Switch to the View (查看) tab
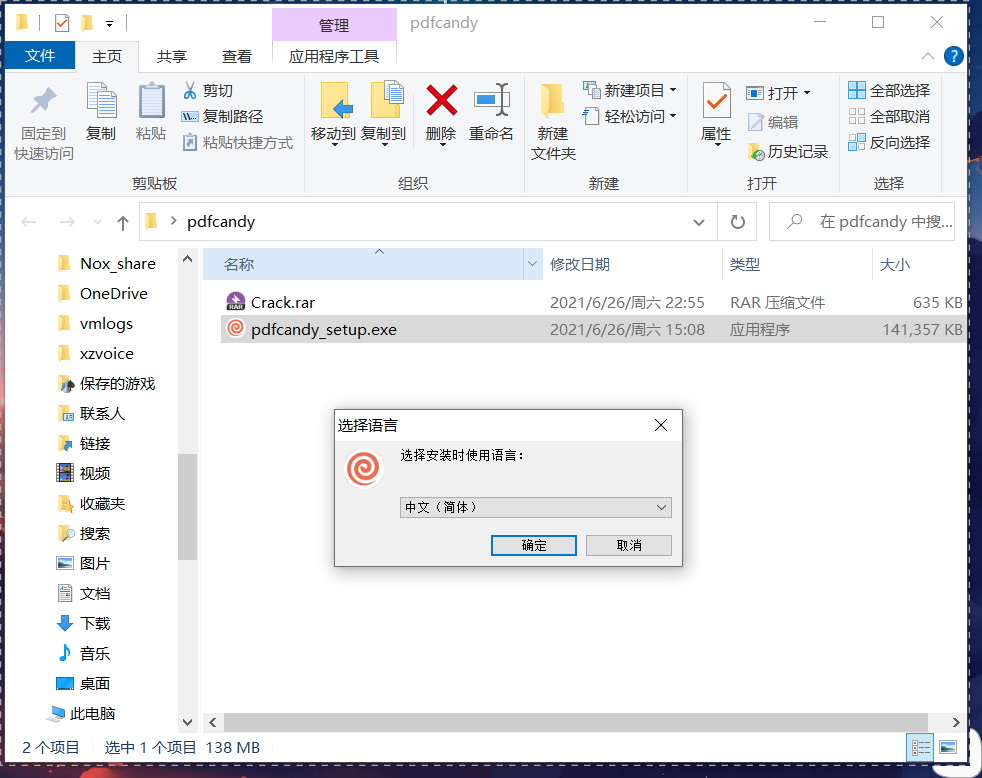Screen dimensions: 982x778 (237, 56)
